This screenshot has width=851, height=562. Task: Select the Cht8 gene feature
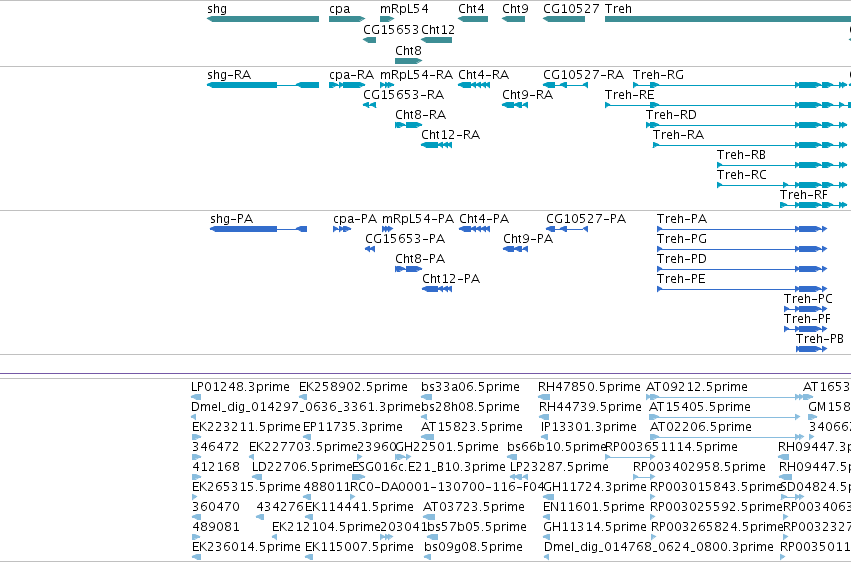click(x=409, y=61)
